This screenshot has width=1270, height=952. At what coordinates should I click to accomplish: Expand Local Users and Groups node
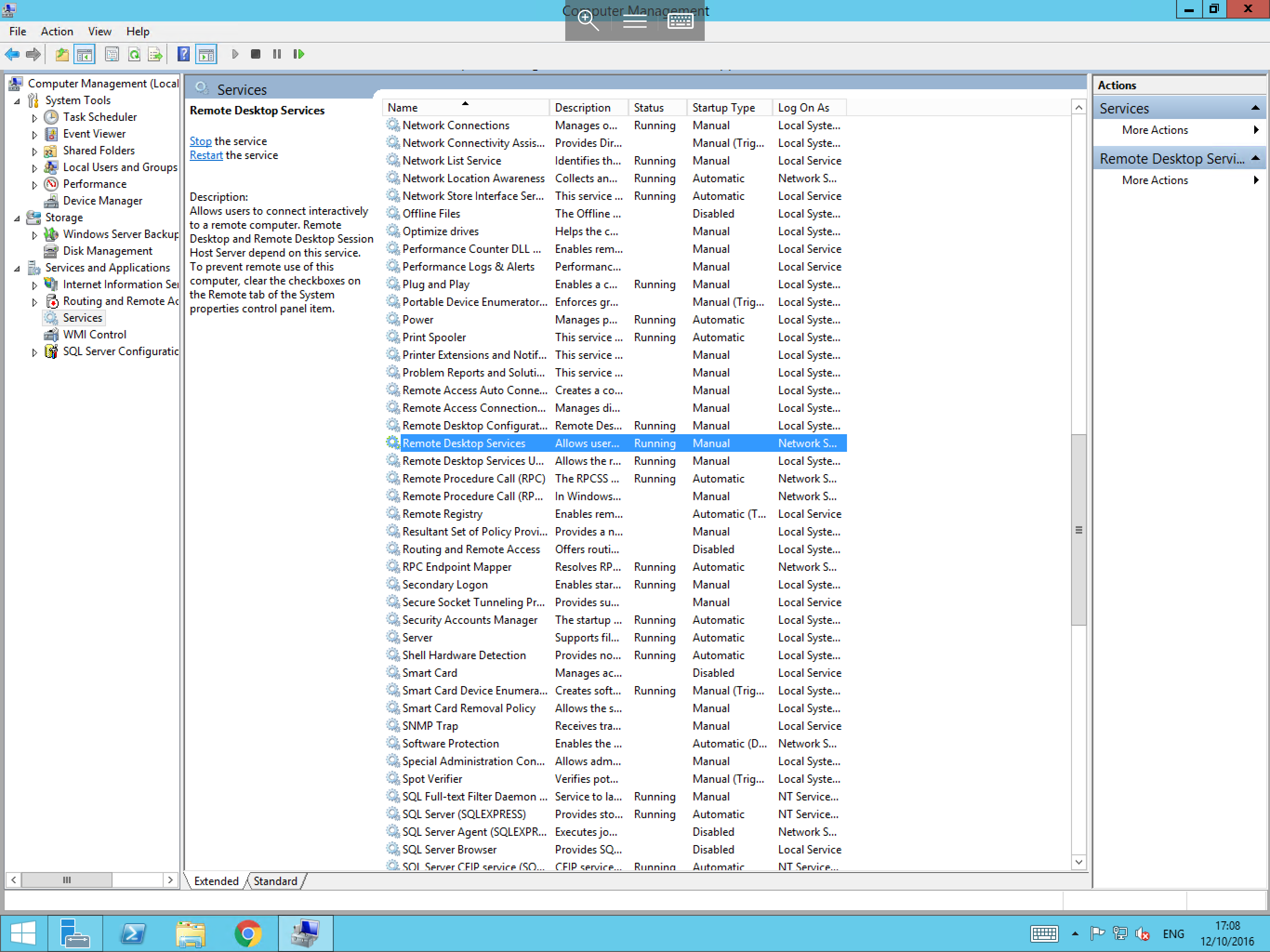(x=34, y=168)
